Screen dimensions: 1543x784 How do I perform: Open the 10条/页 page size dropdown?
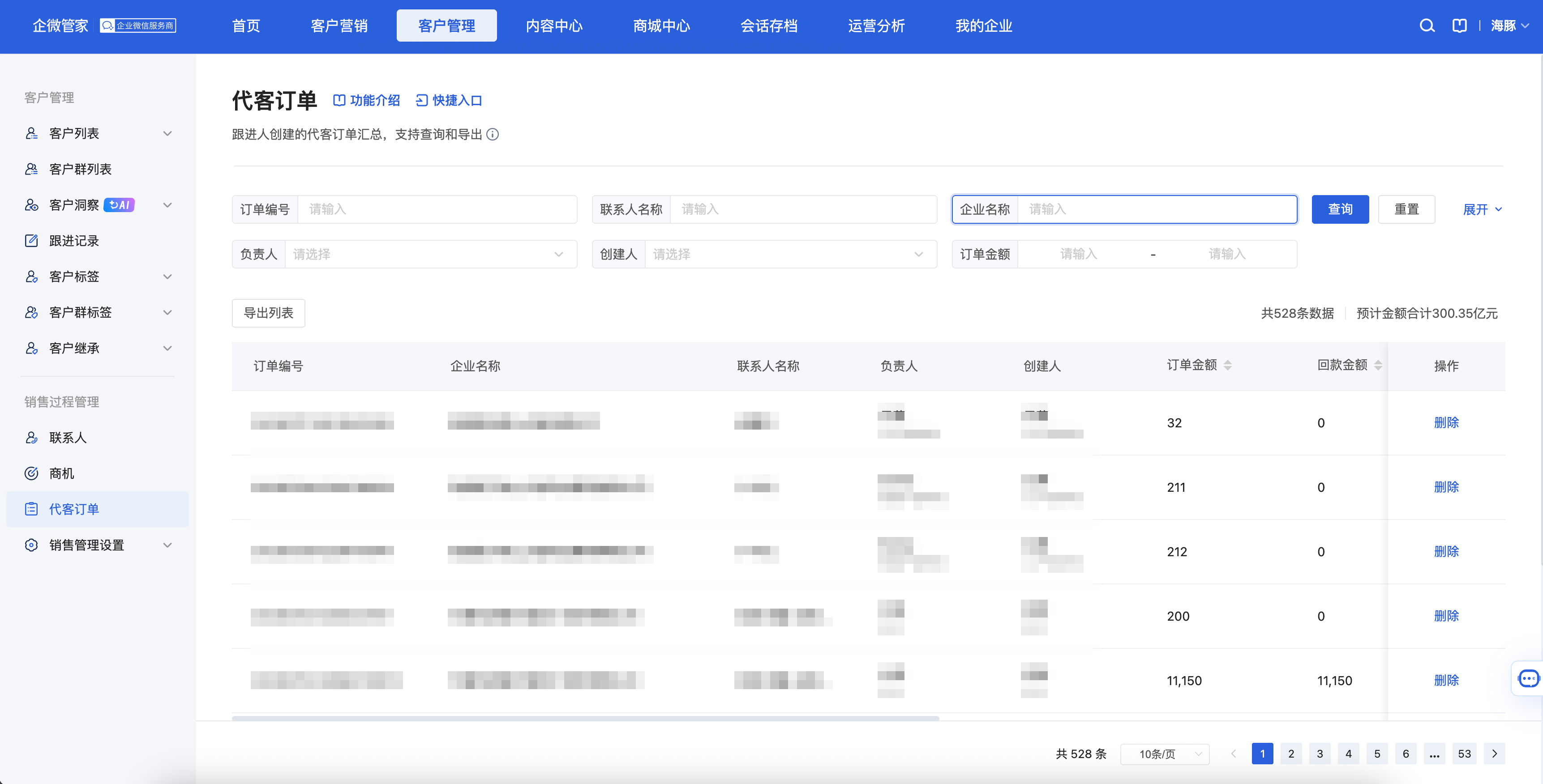(x=1165, y=754)
